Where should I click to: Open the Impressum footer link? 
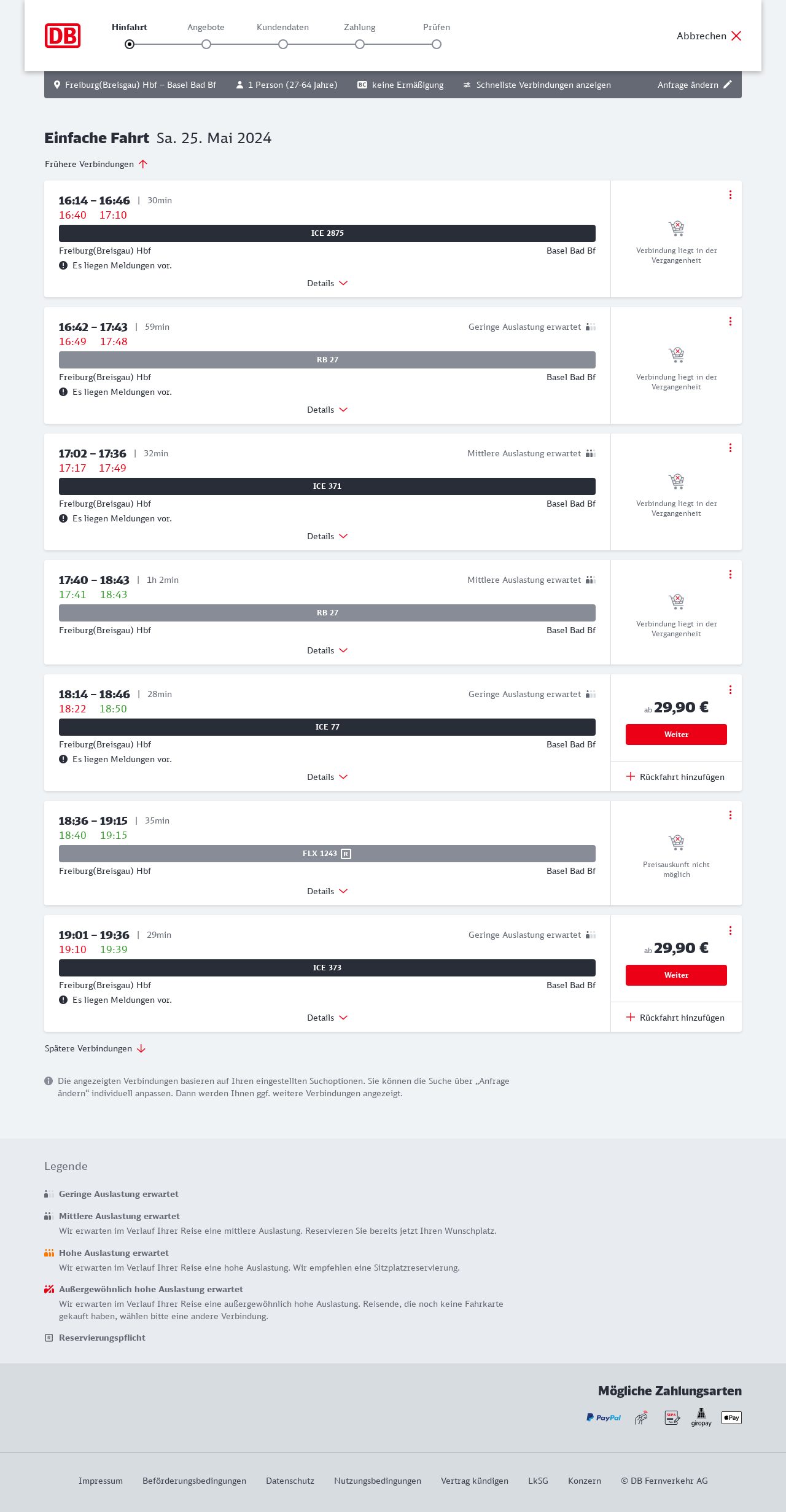click(101, 1481)
